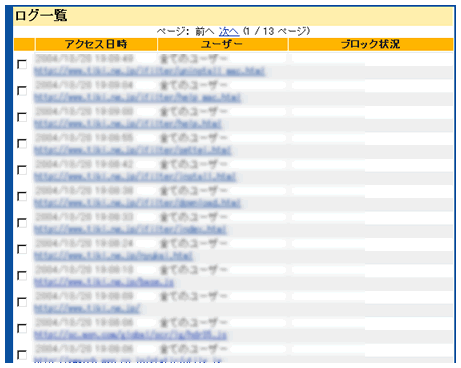
Task: Tick the download.html row checkbox
Action: tap(22, 197)
